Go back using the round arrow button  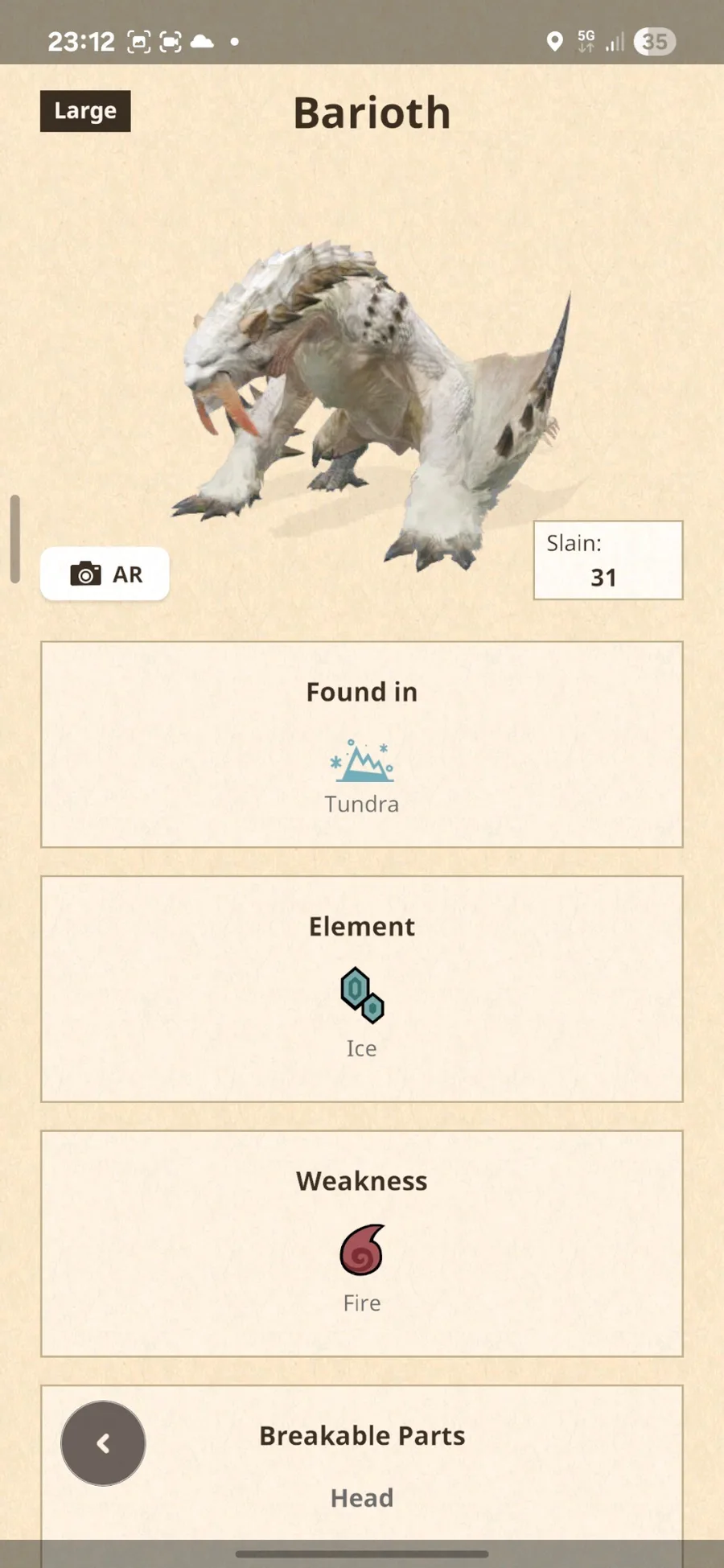(x=103, y=1443)
